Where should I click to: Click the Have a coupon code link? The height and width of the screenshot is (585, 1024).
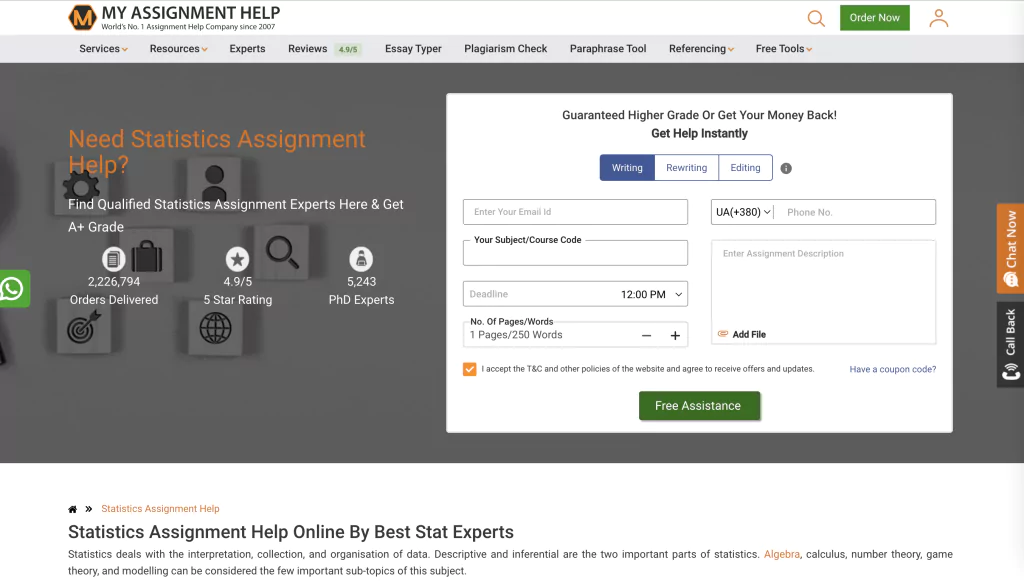[x=893, y=370]
